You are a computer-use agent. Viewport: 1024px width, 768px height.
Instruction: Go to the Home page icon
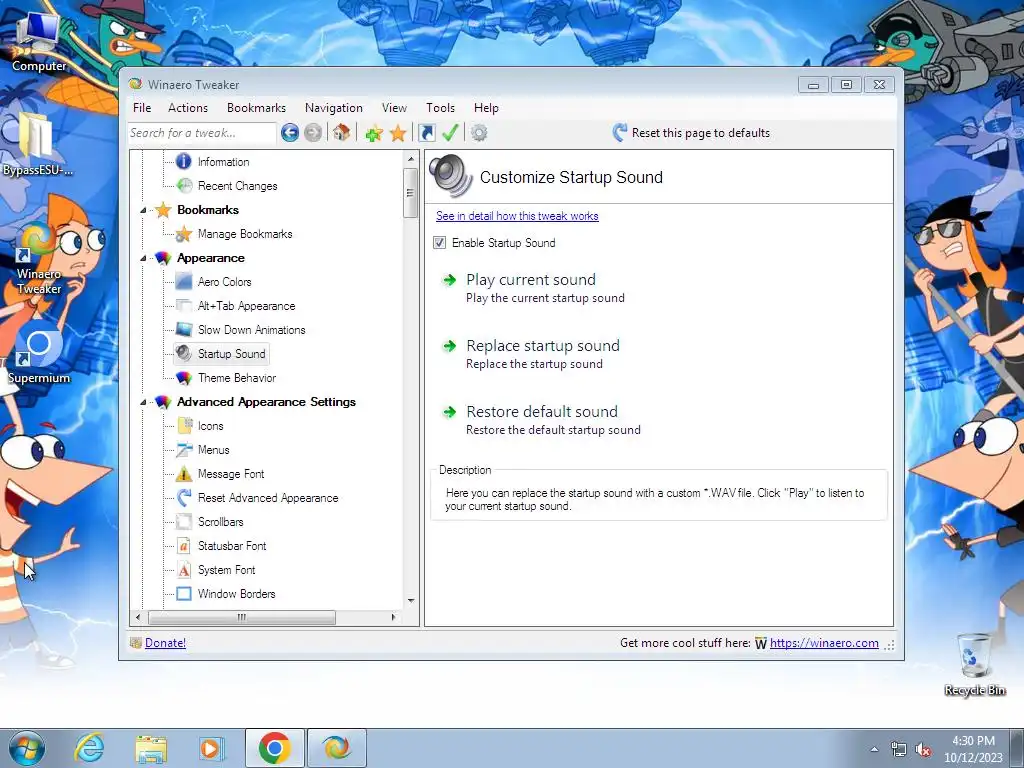click(x=341, y=133)
